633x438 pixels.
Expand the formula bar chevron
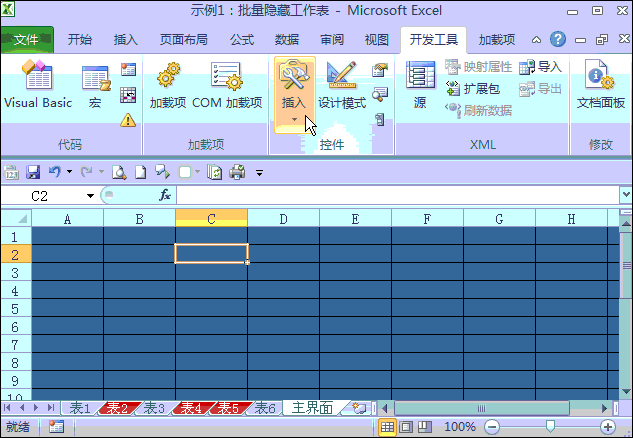click(625, 195)
